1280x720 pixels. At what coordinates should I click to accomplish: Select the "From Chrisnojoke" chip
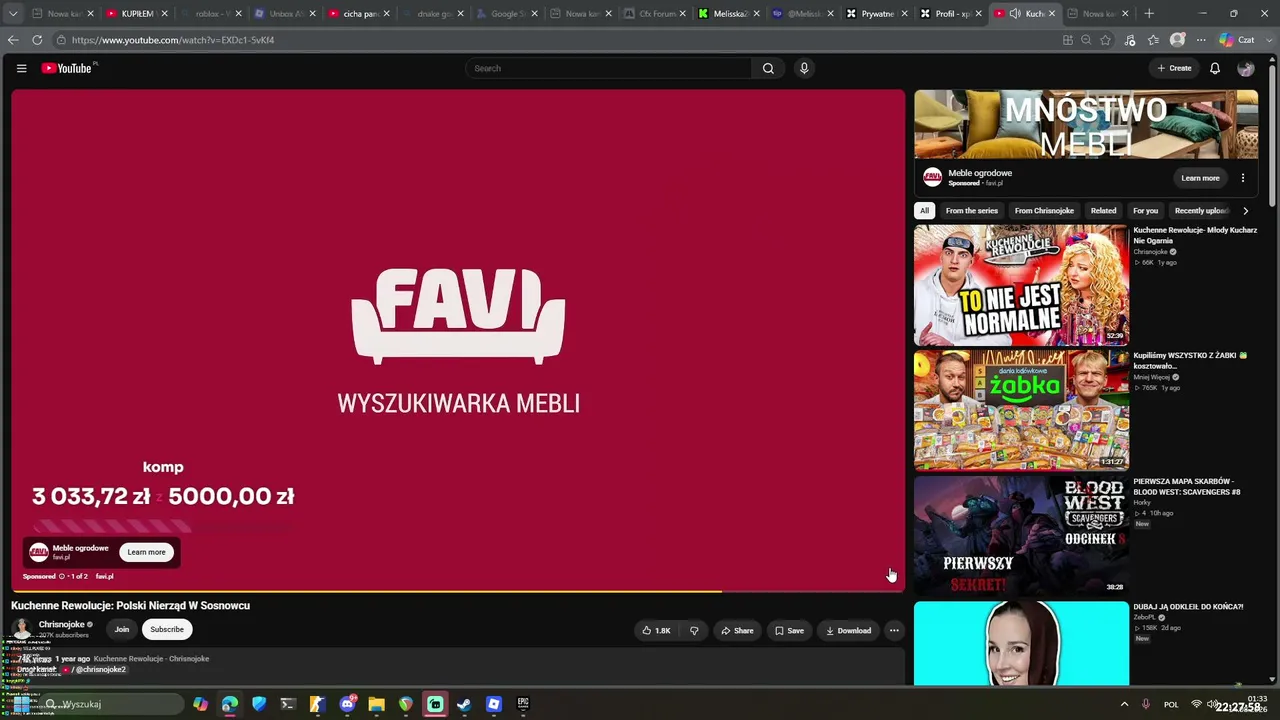(1044, 211)
